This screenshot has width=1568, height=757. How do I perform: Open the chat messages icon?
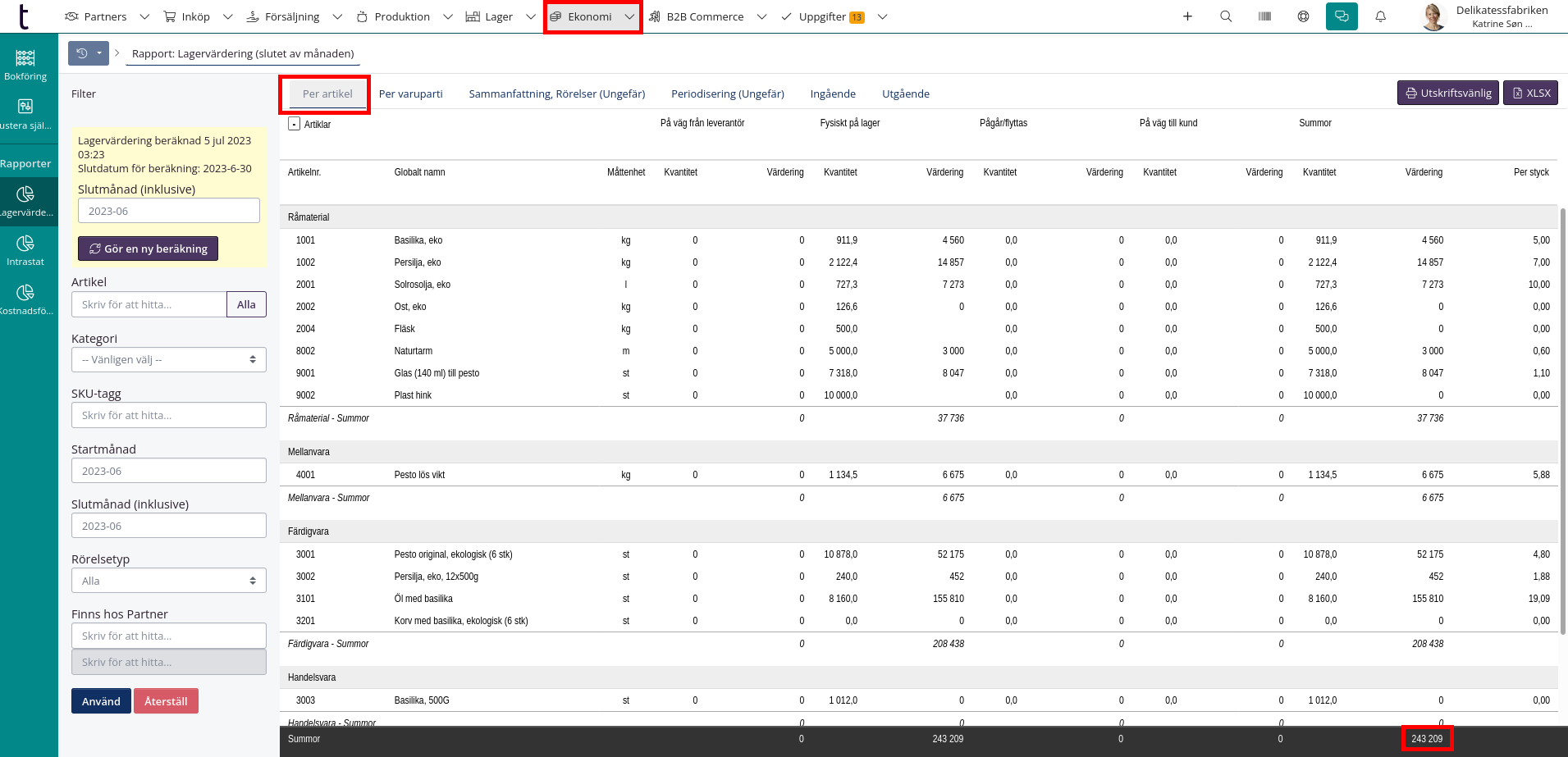pos(1342,16)
